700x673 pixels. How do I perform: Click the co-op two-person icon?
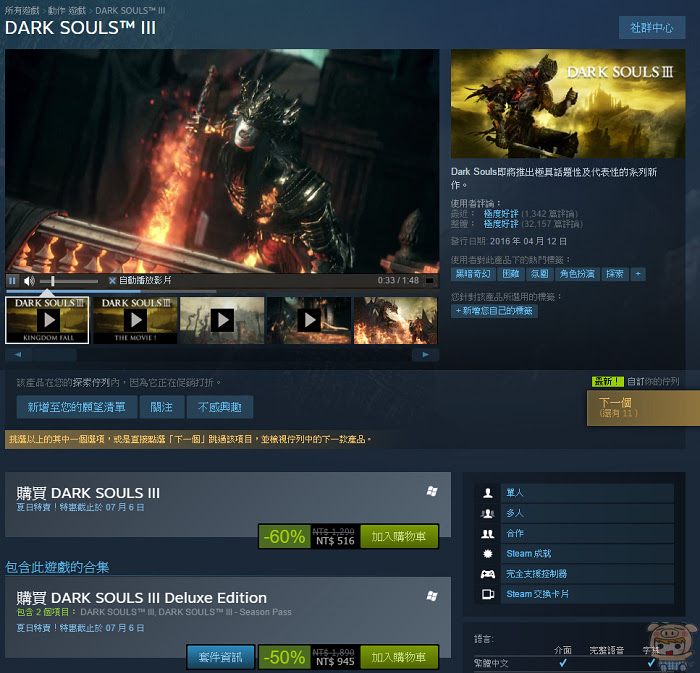[x=488, y=533]
